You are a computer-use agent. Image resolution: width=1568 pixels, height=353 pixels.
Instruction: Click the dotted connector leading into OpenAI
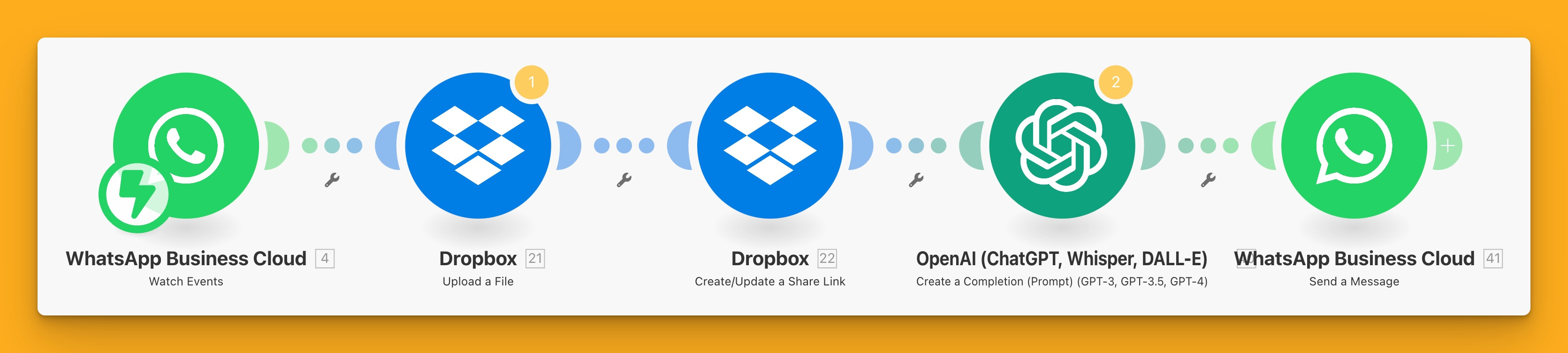(x=916, y=146)
